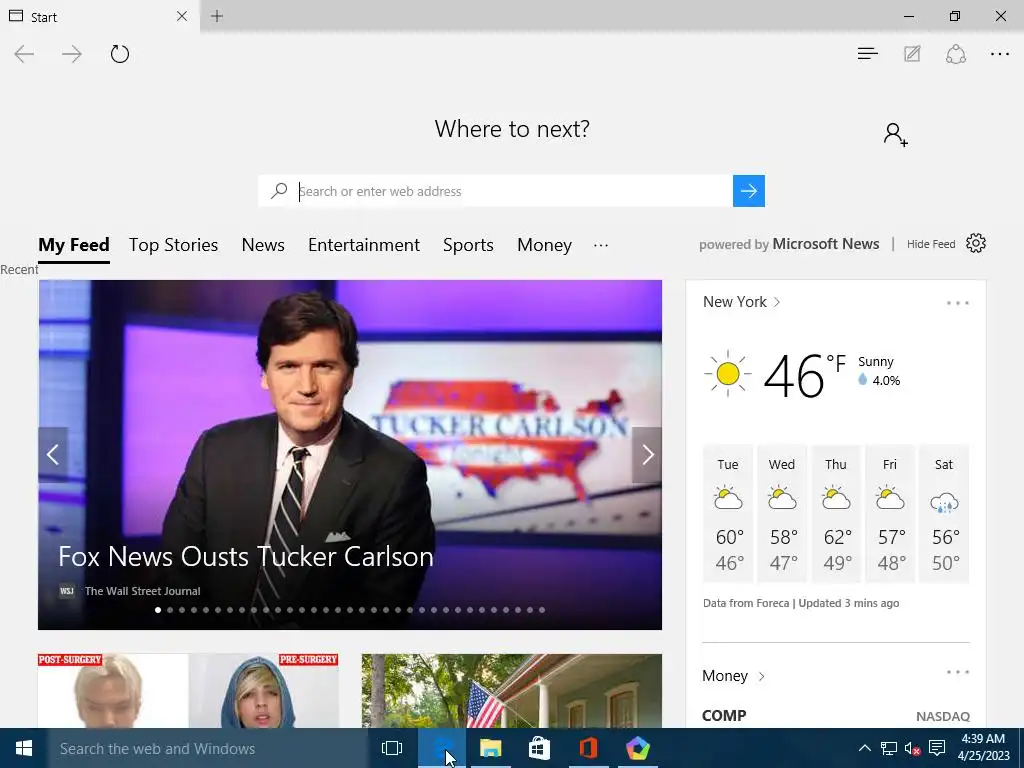Show next slide in news carousel
The width and height of the screenshot is (1024, 768).
pyautogui.click(x=647, y=455)
